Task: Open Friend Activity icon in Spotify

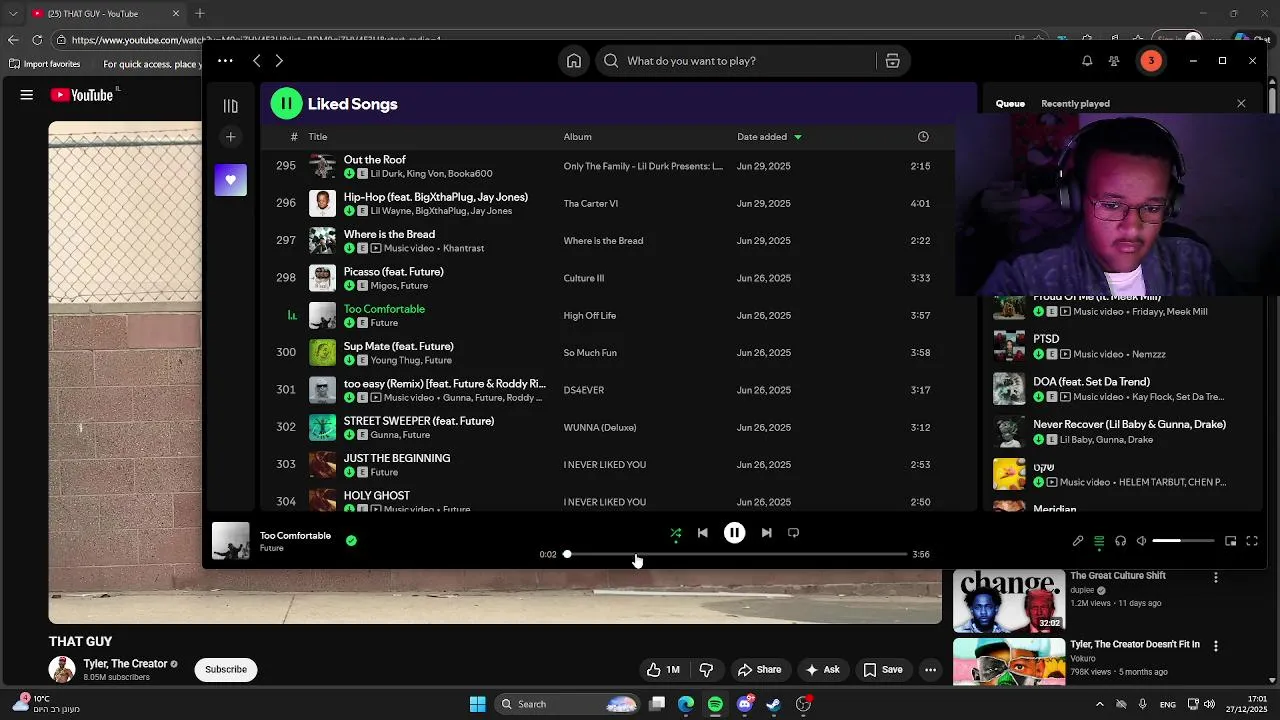Action: point(1114,61)
